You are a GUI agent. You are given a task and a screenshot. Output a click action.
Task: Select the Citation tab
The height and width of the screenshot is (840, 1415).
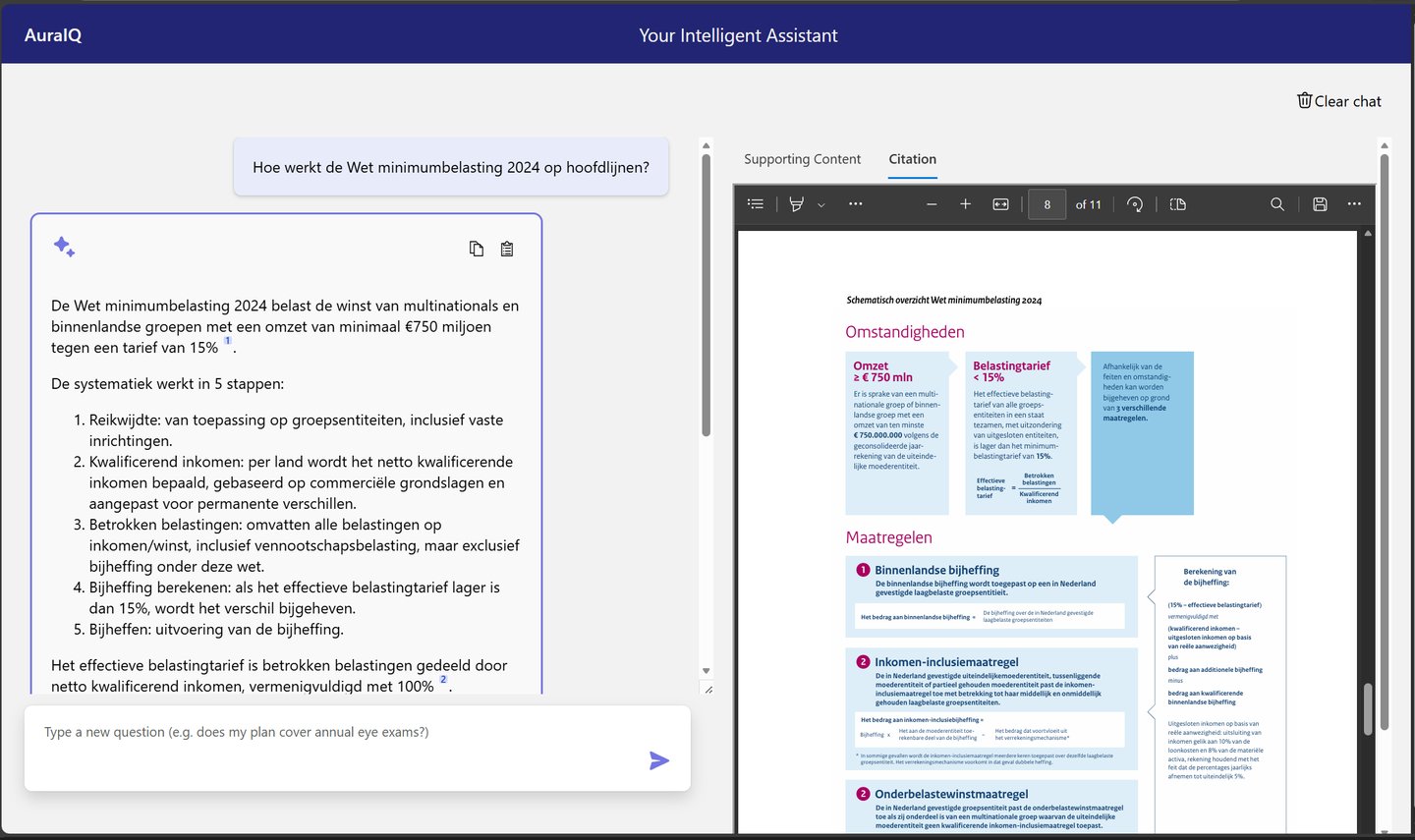[913, 159]
